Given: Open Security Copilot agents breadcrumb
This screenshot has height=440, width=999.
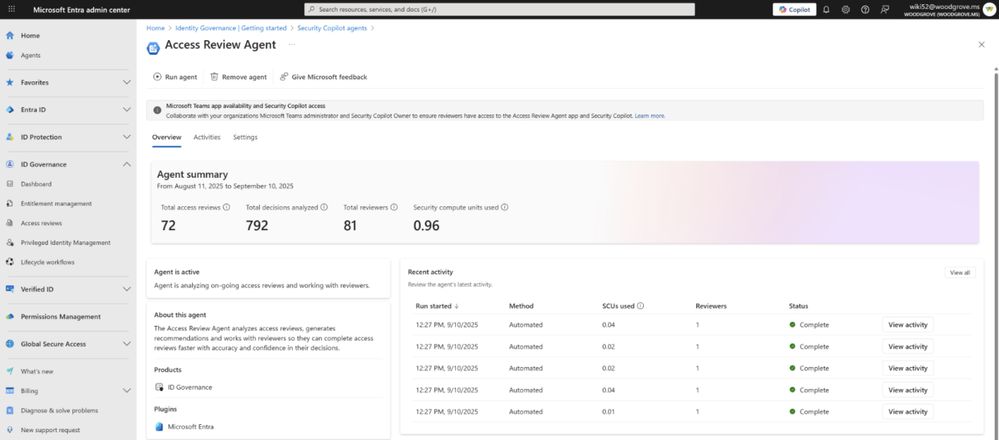Looking at the screenshot, I should (x=332, y=28).
